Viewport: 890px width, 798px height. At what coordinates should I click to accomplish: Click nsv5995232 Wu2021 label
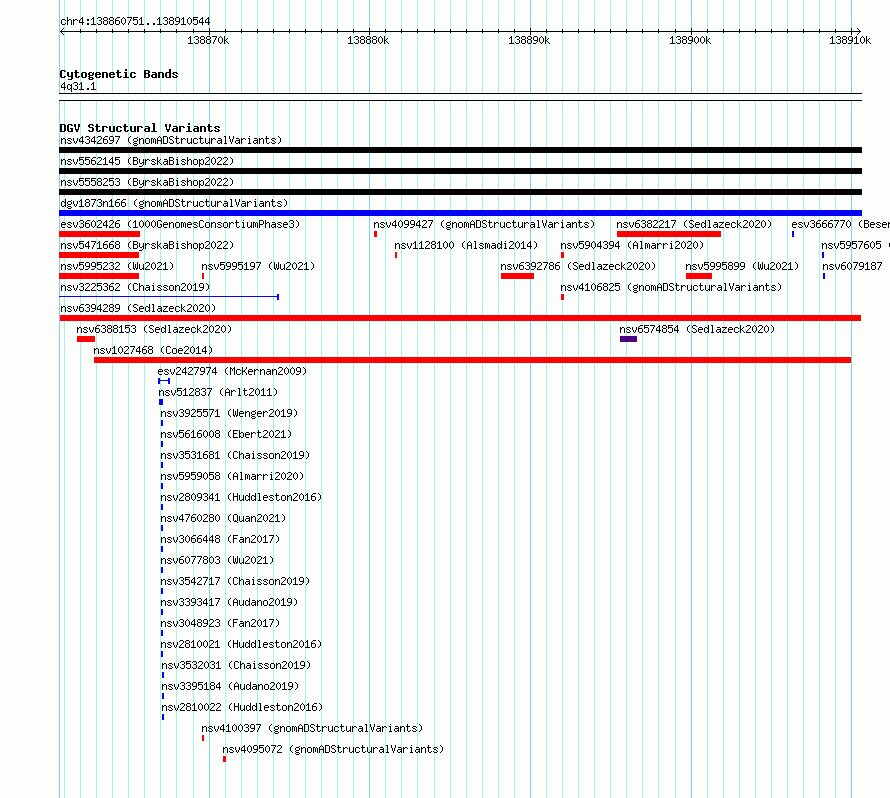pyautogui.click(x=117, y=266)
